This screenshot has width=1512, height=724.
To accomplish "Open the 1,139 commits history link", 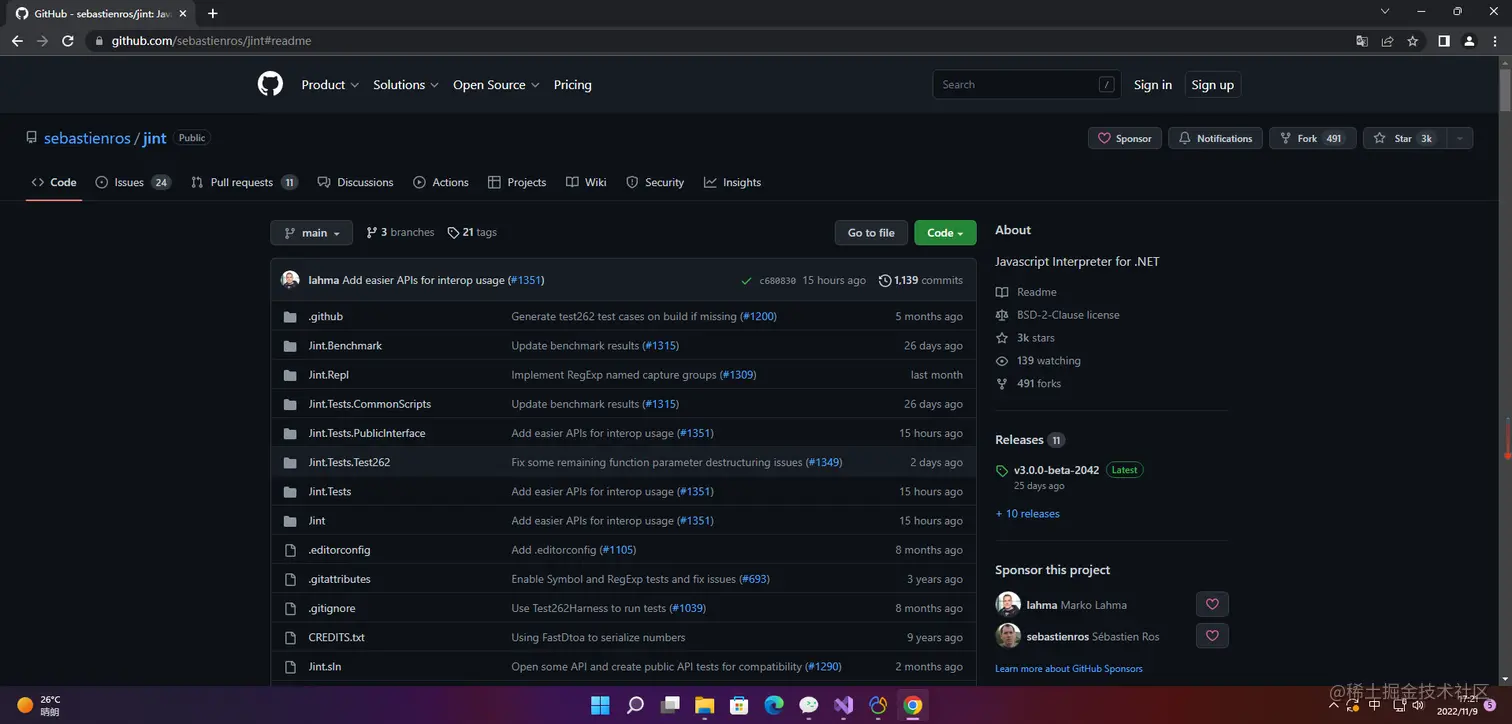I will (x=920, y=280).
